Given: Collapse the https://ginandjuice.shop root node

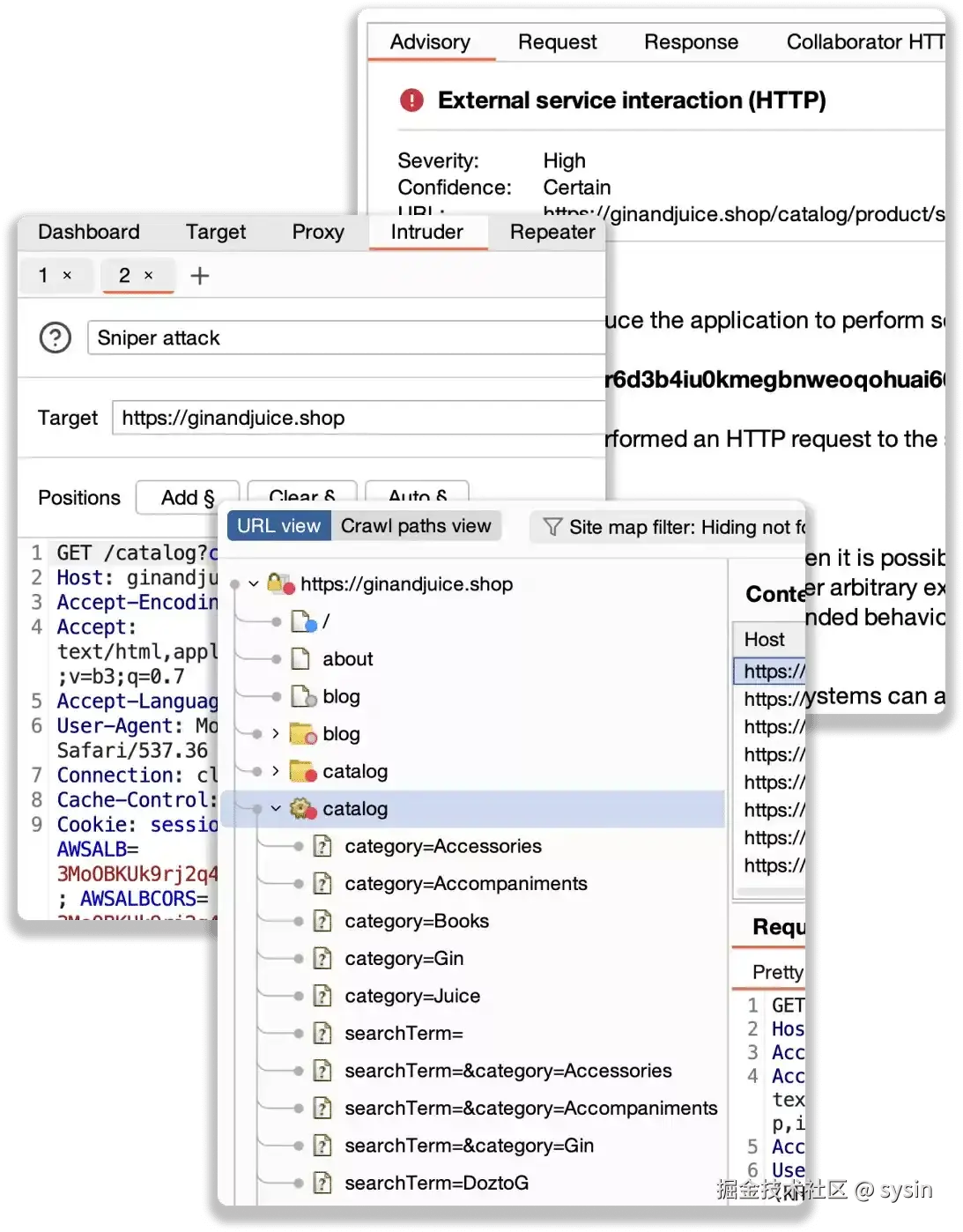Looking at the screenshot, I should (254, 583).
